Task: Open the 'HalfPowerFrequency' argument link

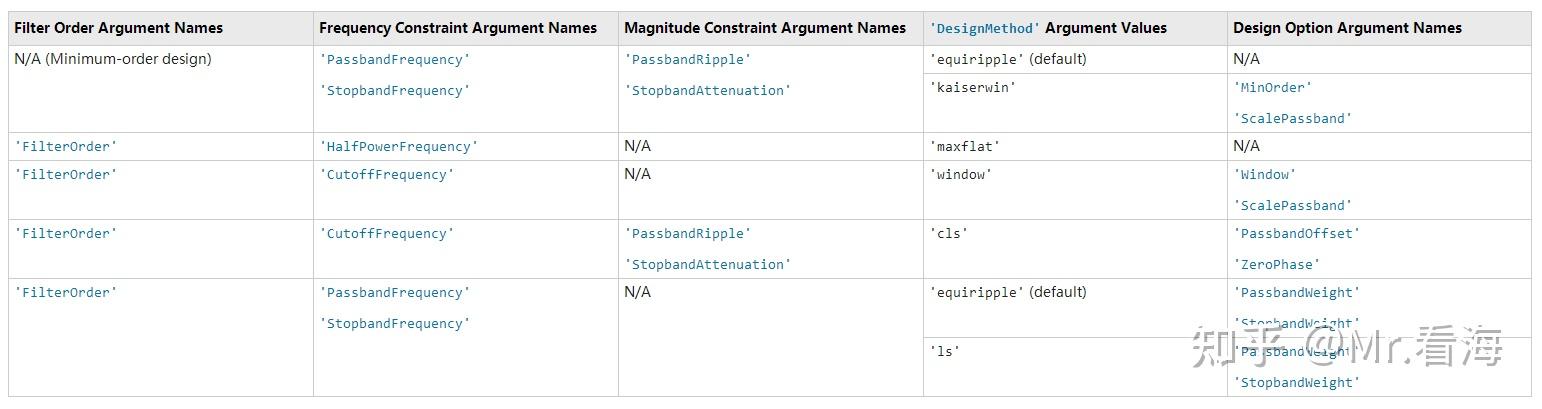Action: coord(398,146)
